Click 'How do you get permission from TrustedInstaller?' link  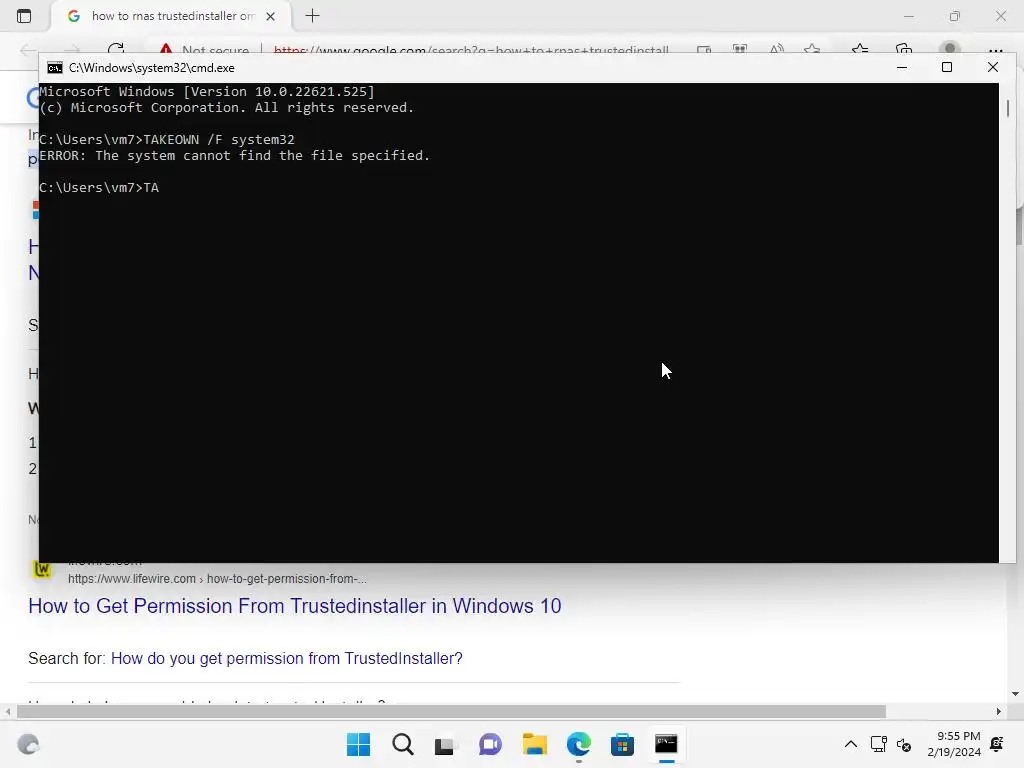pos(287,658)
